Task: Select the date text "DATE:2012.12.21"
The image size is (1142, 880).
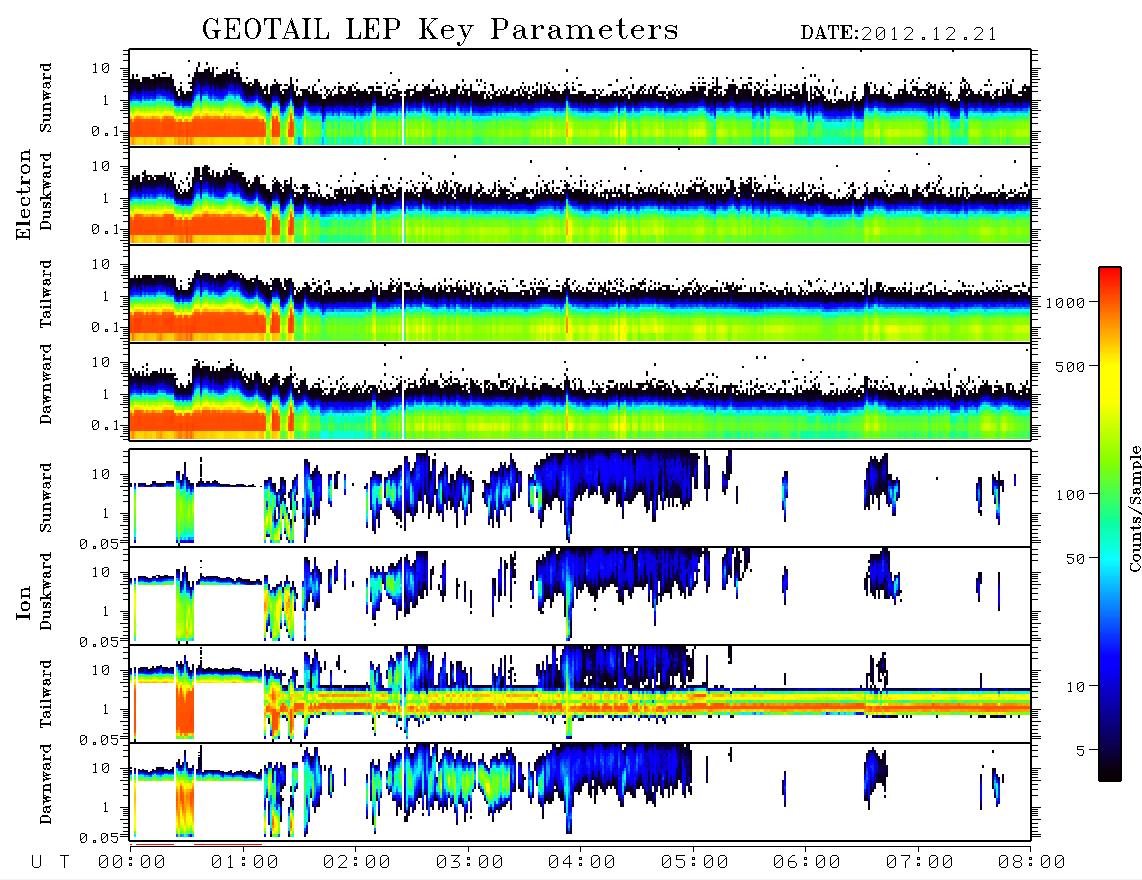Action: (x=899, y=34)
